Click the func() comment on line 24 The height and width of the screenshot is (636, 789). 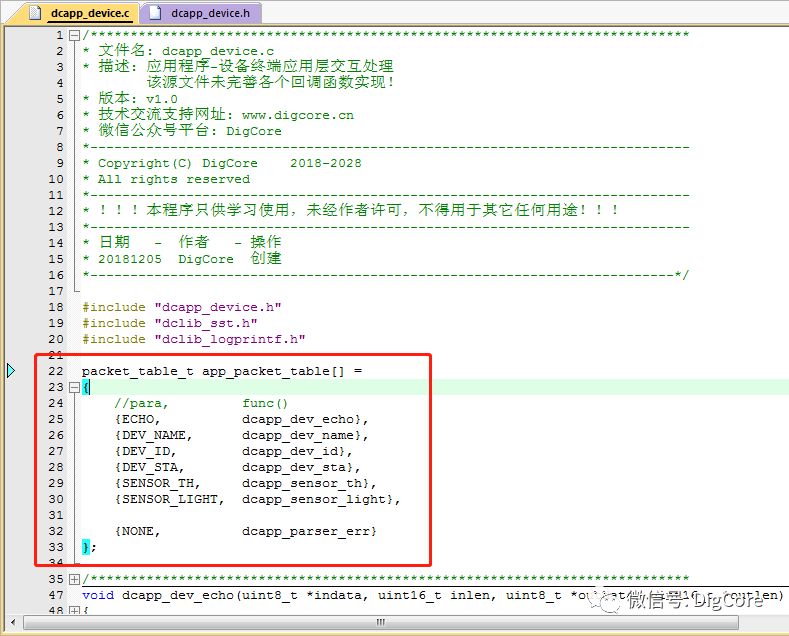tap(265, 404)
